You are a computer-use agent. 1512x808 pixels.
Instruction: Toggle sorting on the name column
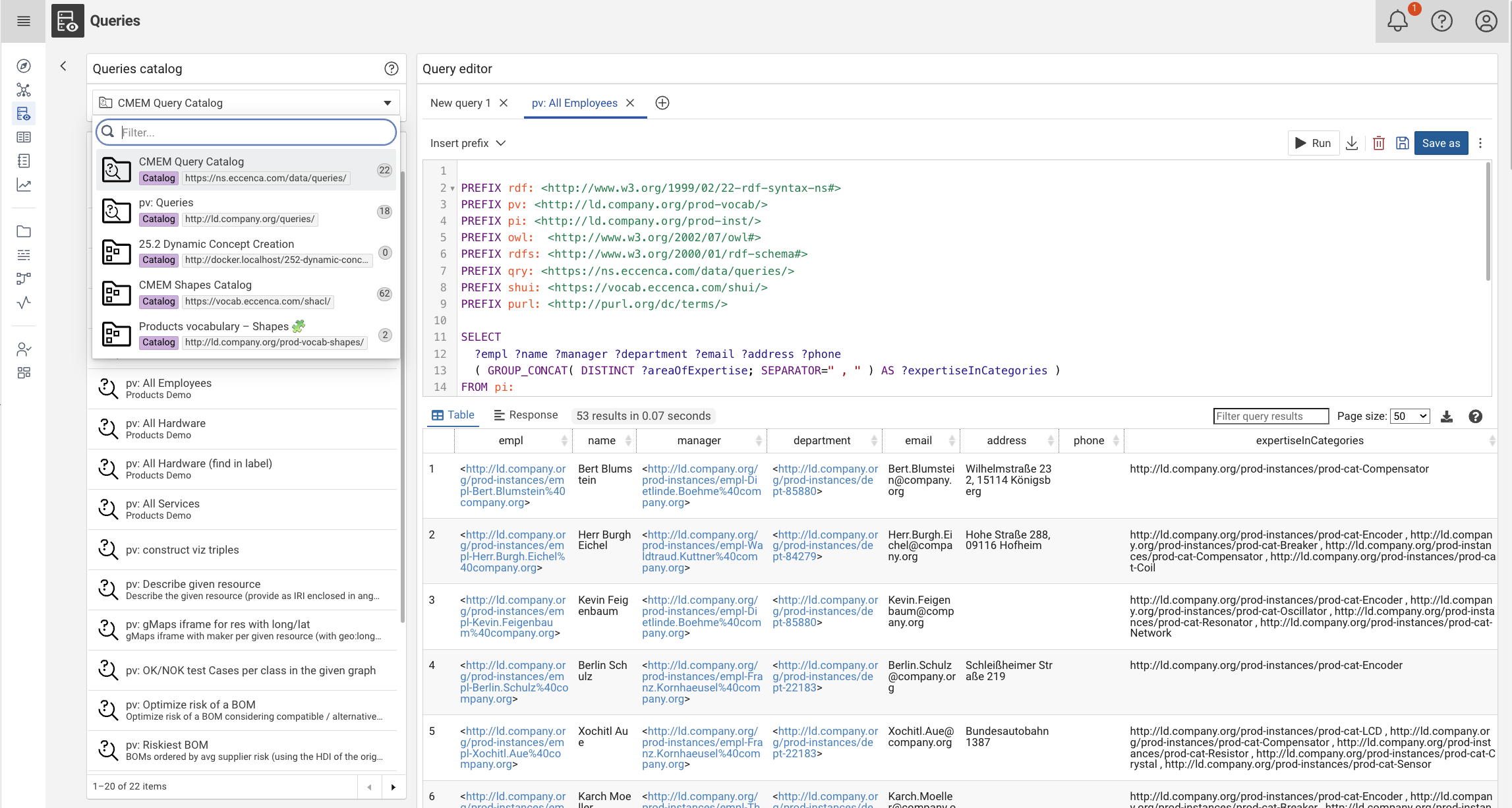coord(629,440)
